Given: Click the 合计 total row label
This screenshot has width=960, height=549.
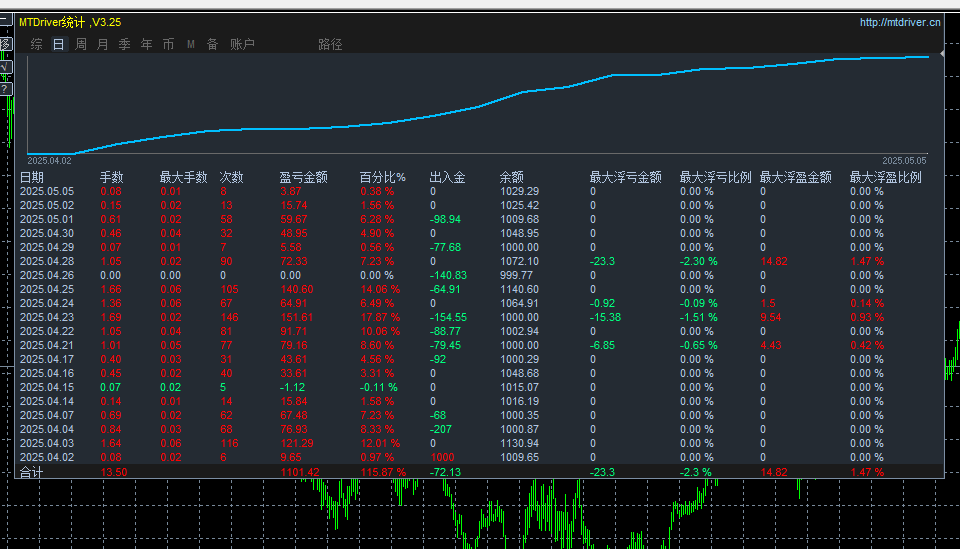Looking at the screenshot, I should 32,472.
